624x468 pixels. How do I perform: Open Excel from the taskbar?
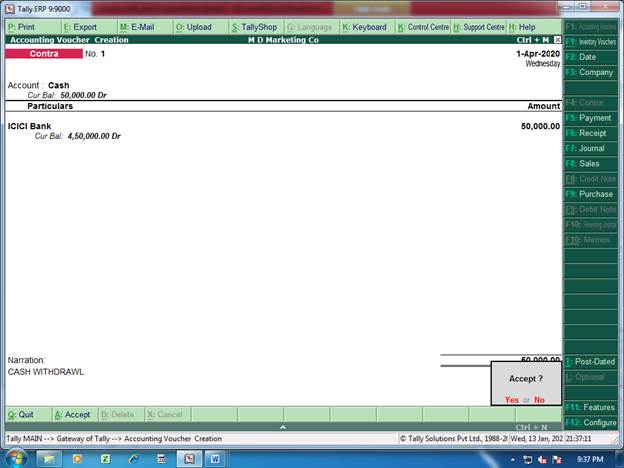105,459
